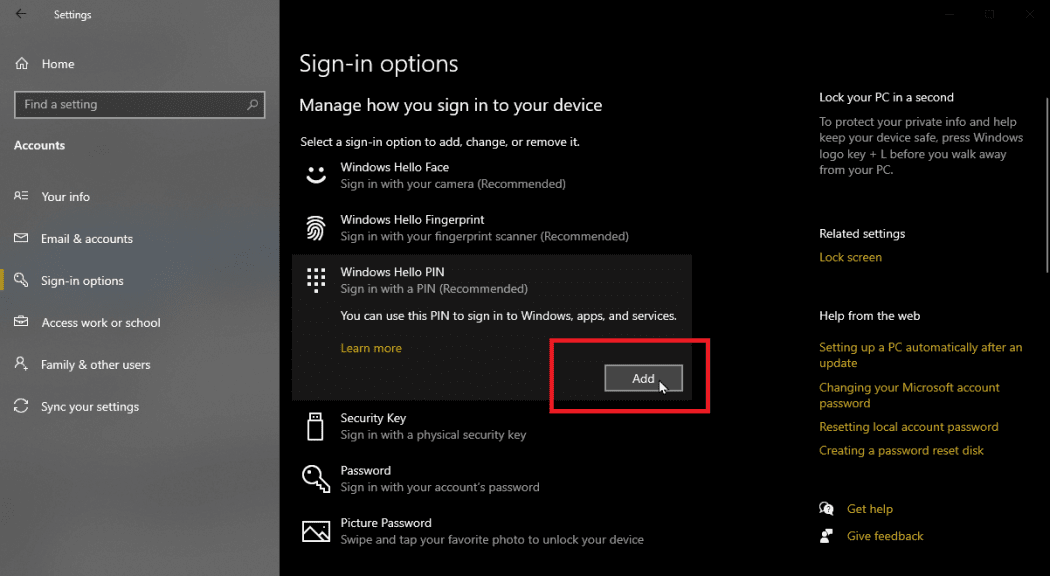Click the Windows Hello Fingerprint icon

314,227
